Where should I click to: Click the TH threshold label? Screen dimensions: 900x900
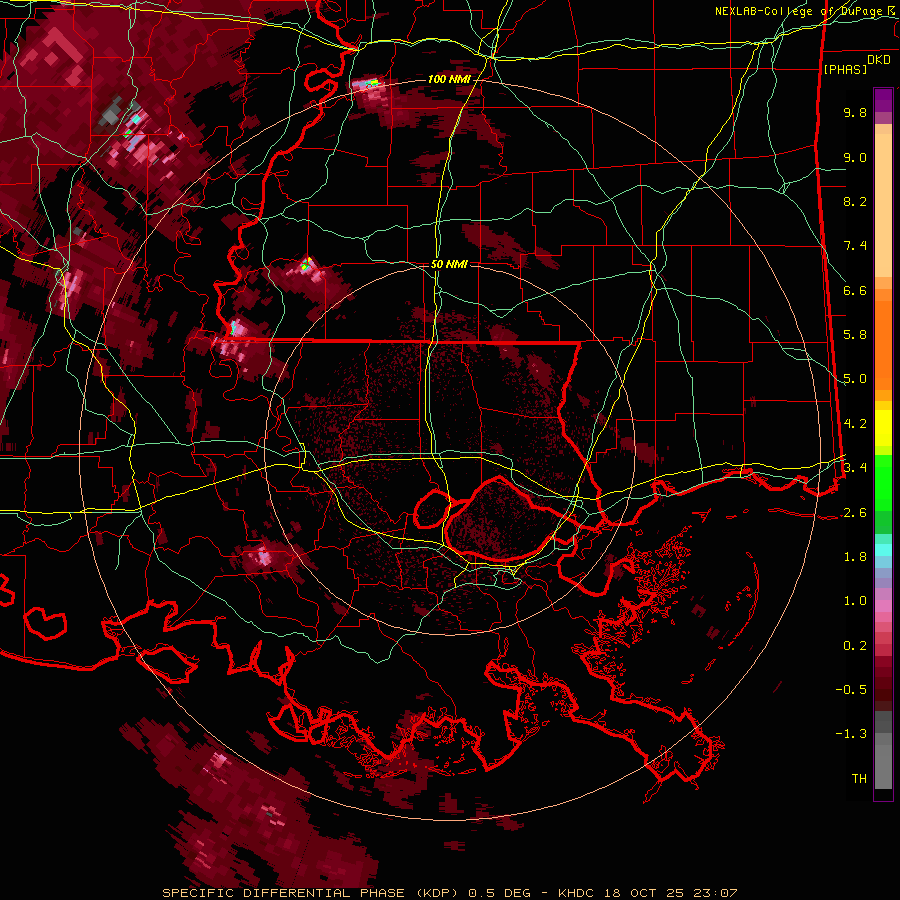click(x=859, y=779)
